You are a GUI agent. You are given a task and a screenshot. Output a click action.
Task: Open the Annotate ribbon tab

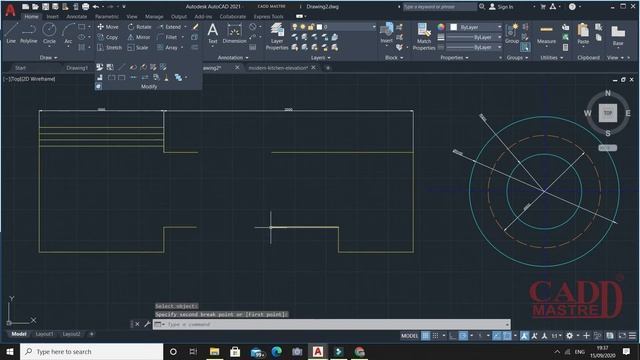pyautogui.click(x=77, y=17)
